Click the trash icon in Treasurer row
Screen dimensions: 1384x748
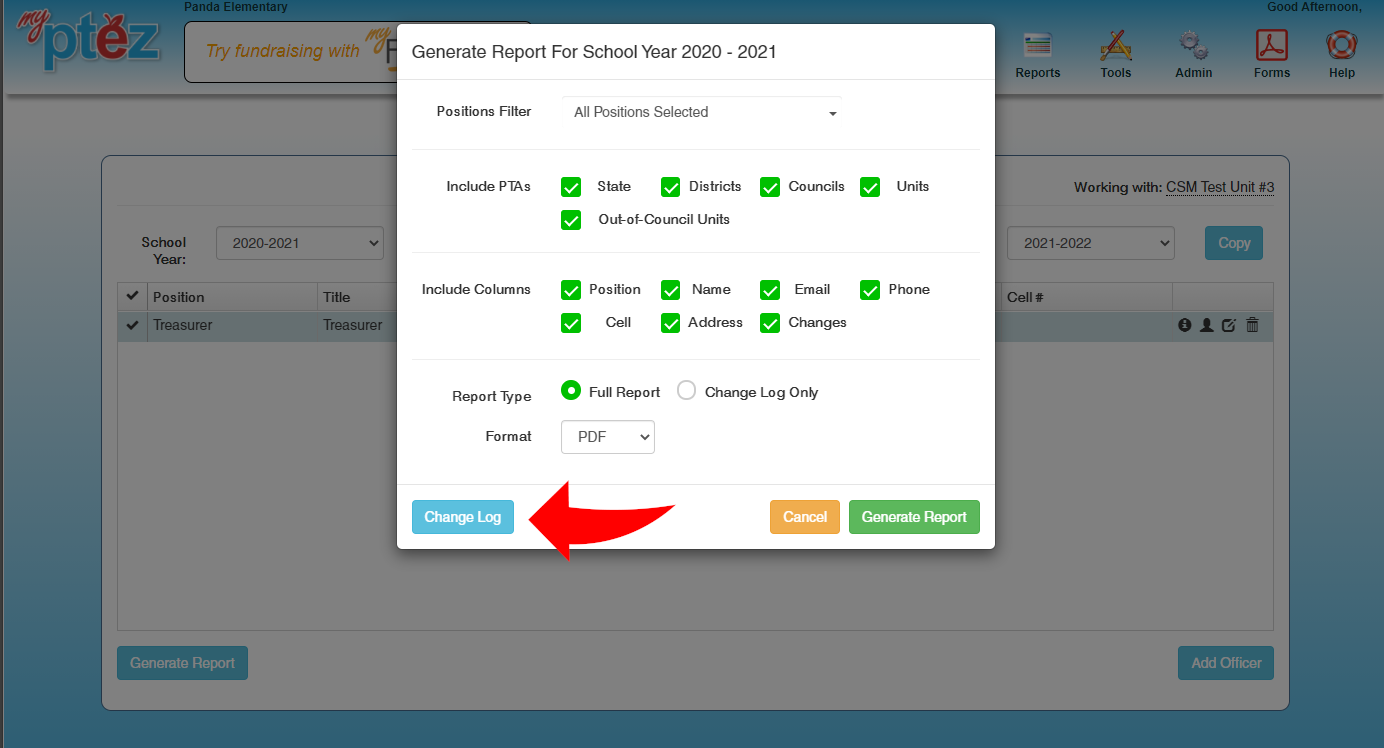pos(1252,325)
